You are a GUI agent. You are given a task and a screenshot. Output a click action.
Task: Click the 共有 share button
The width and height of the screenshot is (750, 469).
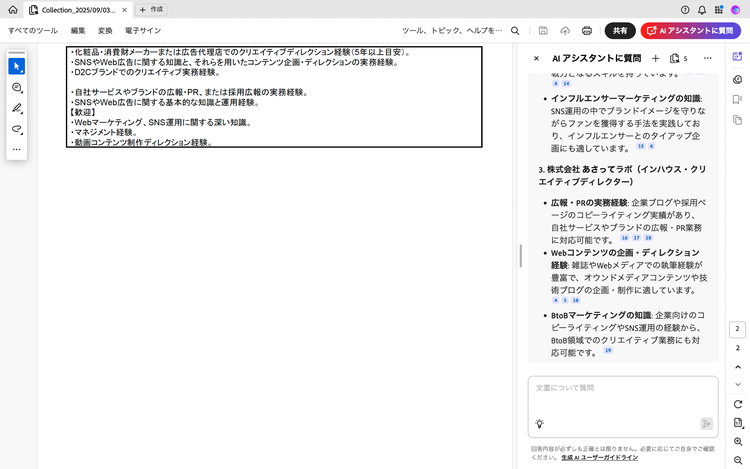(620, 31)
